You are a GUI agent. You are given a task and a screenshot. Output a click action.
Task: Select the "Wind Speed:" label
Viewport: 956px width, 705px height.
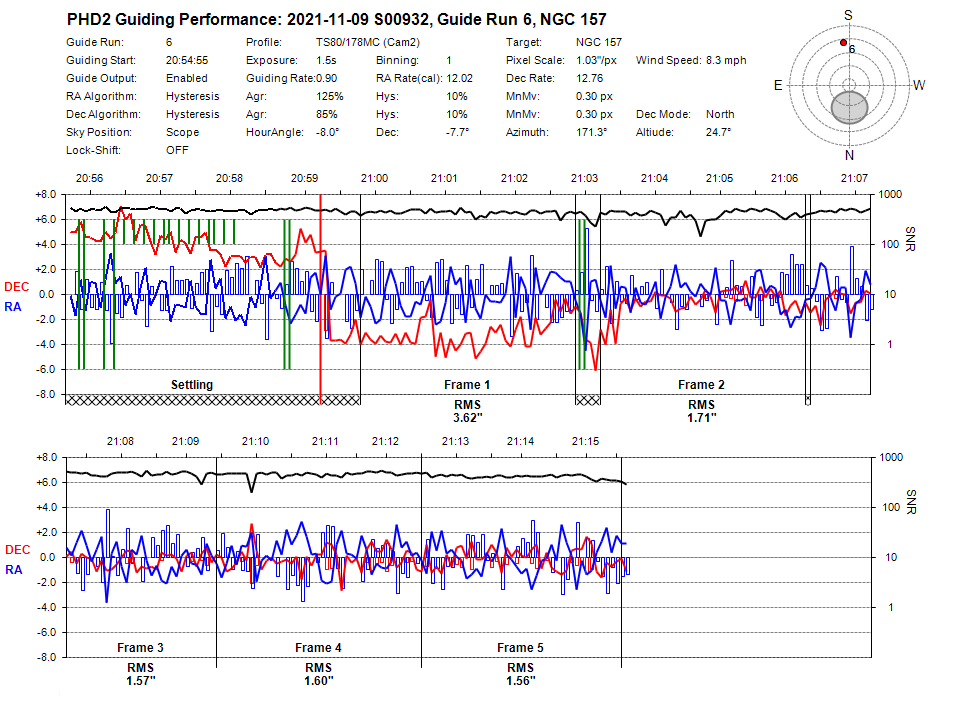pos(668,60)
